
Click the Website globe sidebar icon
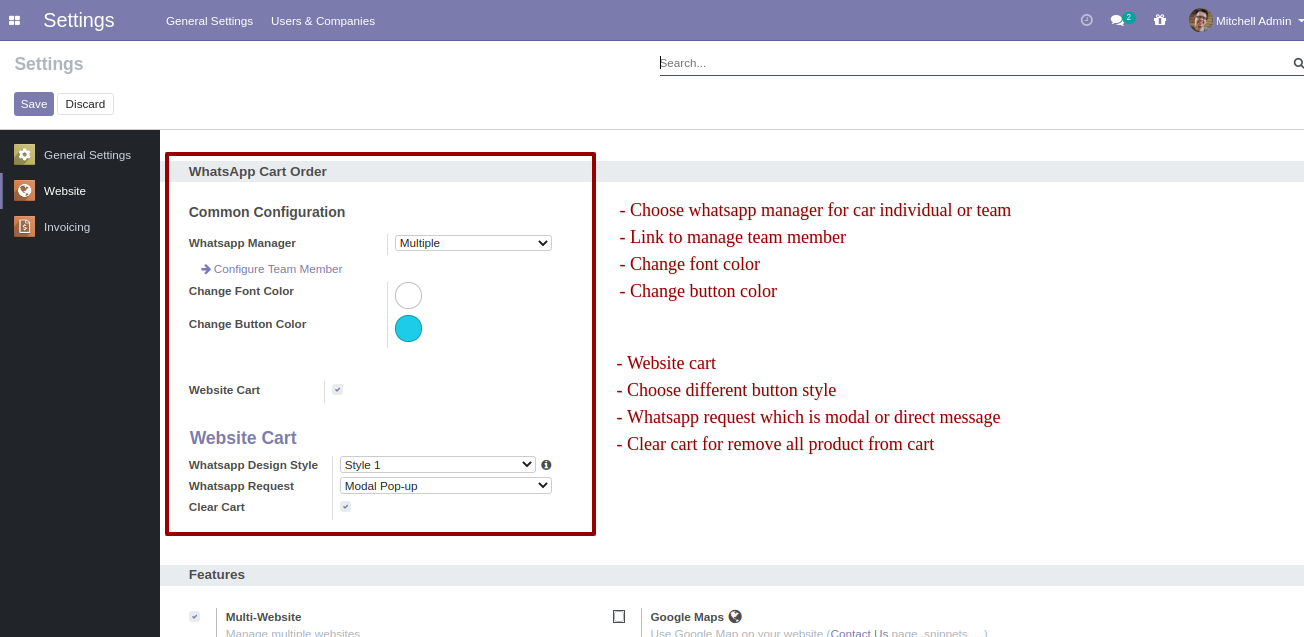[x=25, y=191]
